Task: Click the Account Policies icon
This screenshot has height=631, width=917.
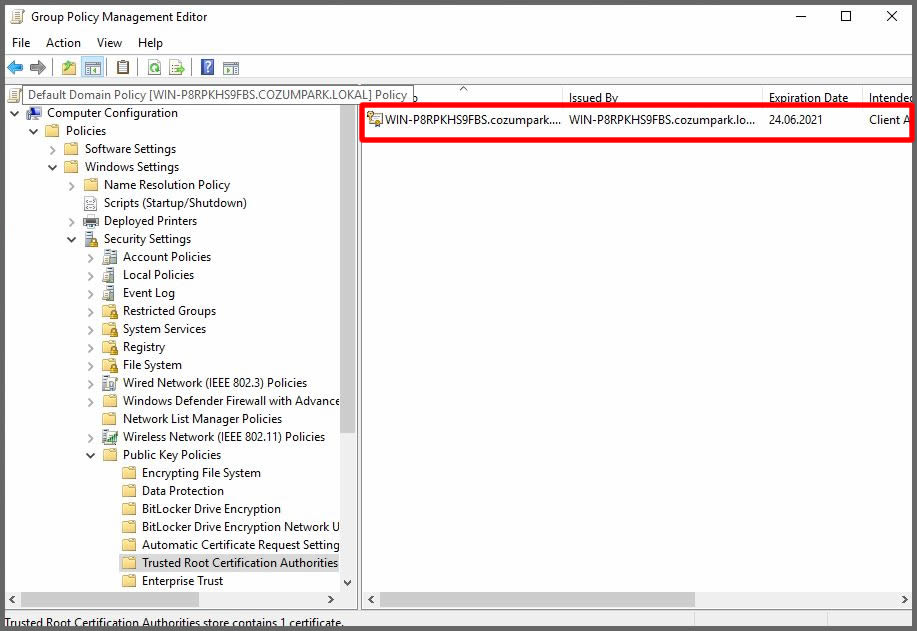Action: tap(109, 257)
